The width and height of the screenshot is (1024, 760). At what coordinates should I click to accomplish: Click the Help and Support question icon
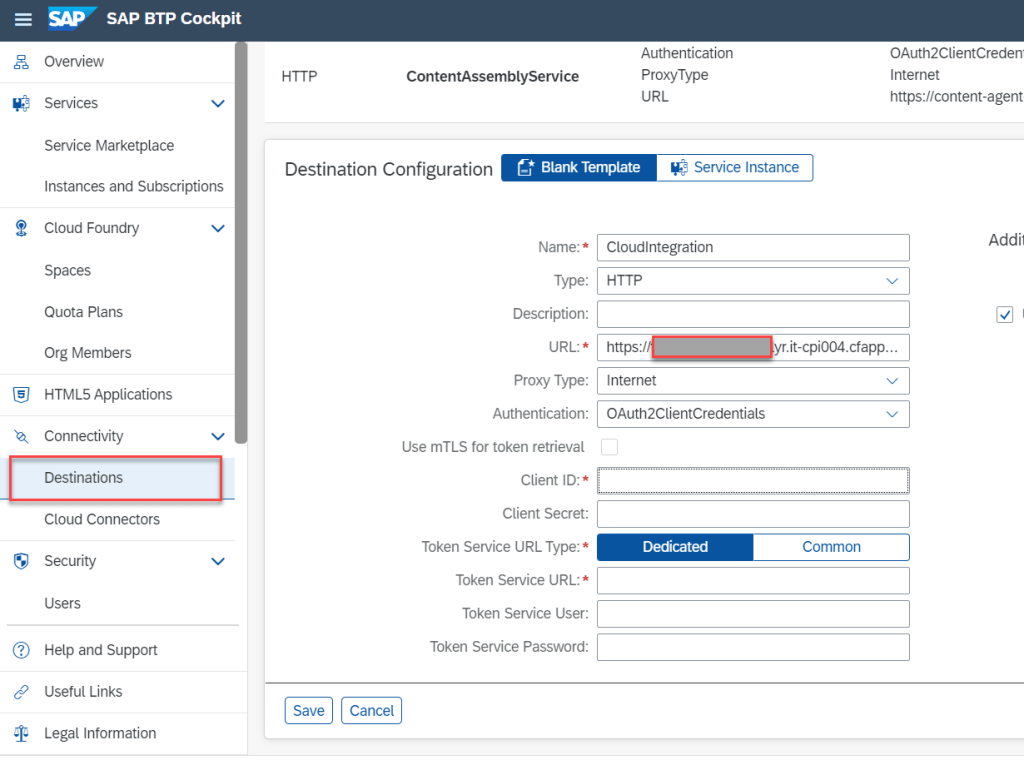point(21,650)
